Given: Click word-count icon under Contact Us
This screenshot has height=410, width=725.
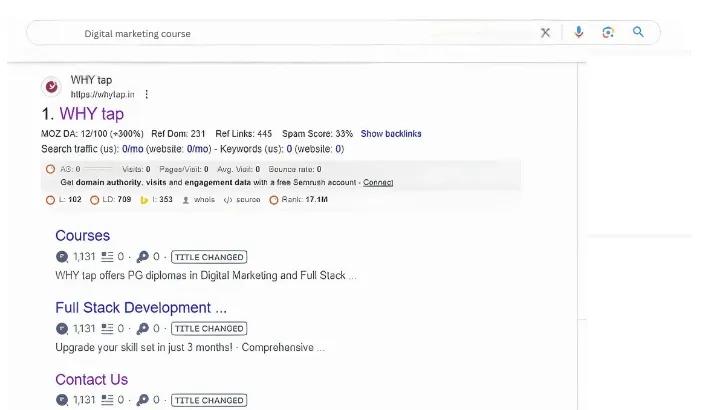Looking at the screenshot, I should 107,400.
